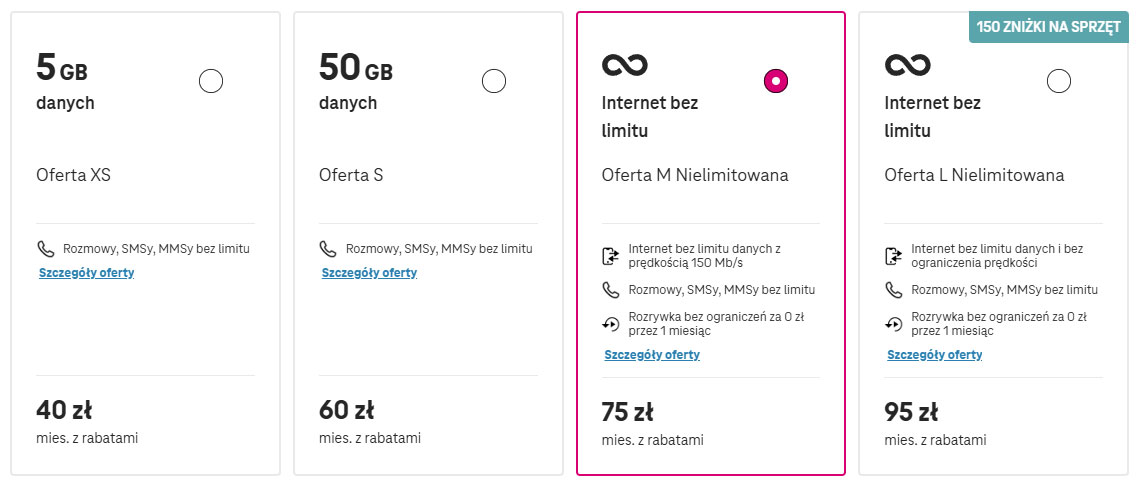Choose the Oferta L Nielimitowana radio button
This screenshot has width=1139, height=486.
click(x=1058, y=81)
